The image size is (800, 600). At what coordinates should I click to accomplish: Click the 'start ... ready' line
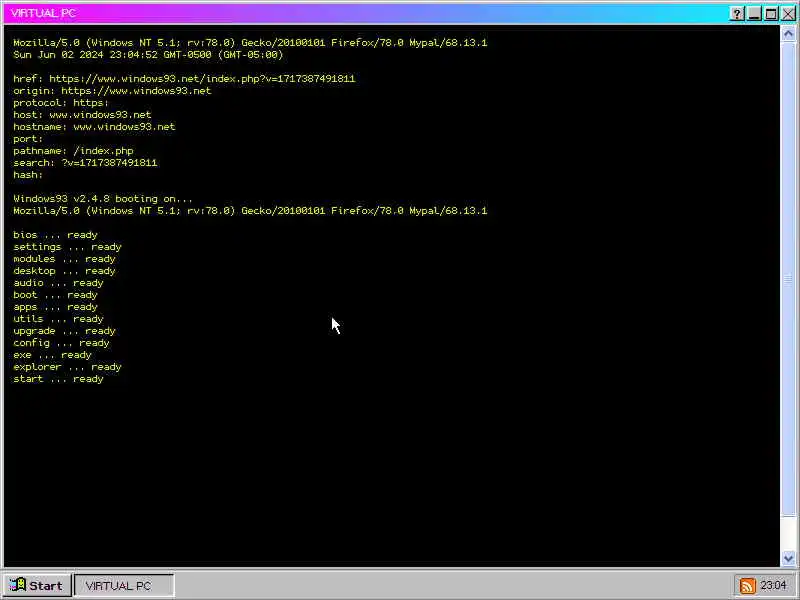click(x=58, y=379)
